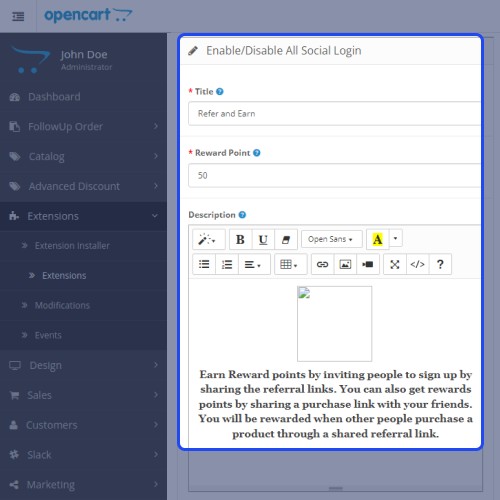Open the paragraph alignment dropdown
Viewport: 500px width, 500px height.
(254, 264)
